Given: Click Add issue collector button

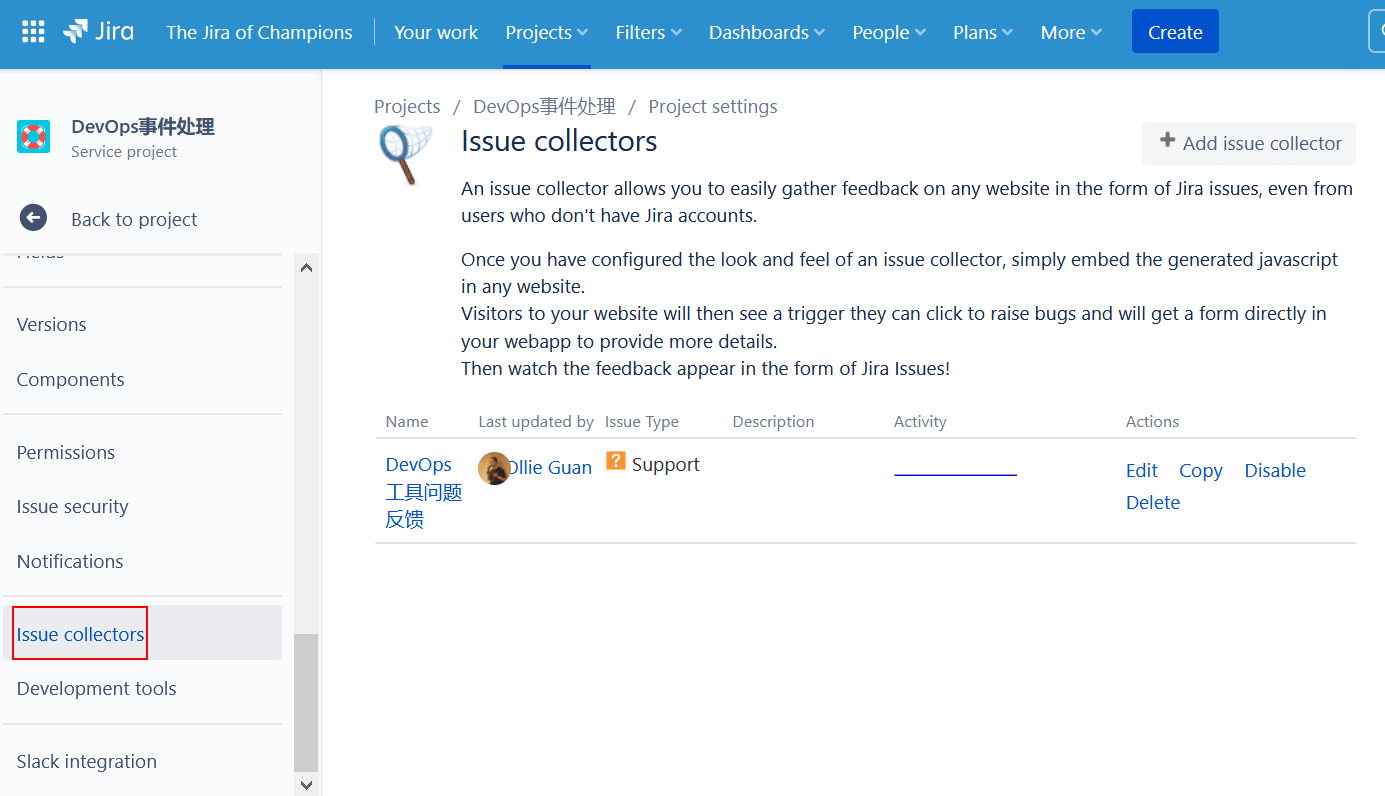Looking at the screenshot, I should click(x=1249, y=143).
